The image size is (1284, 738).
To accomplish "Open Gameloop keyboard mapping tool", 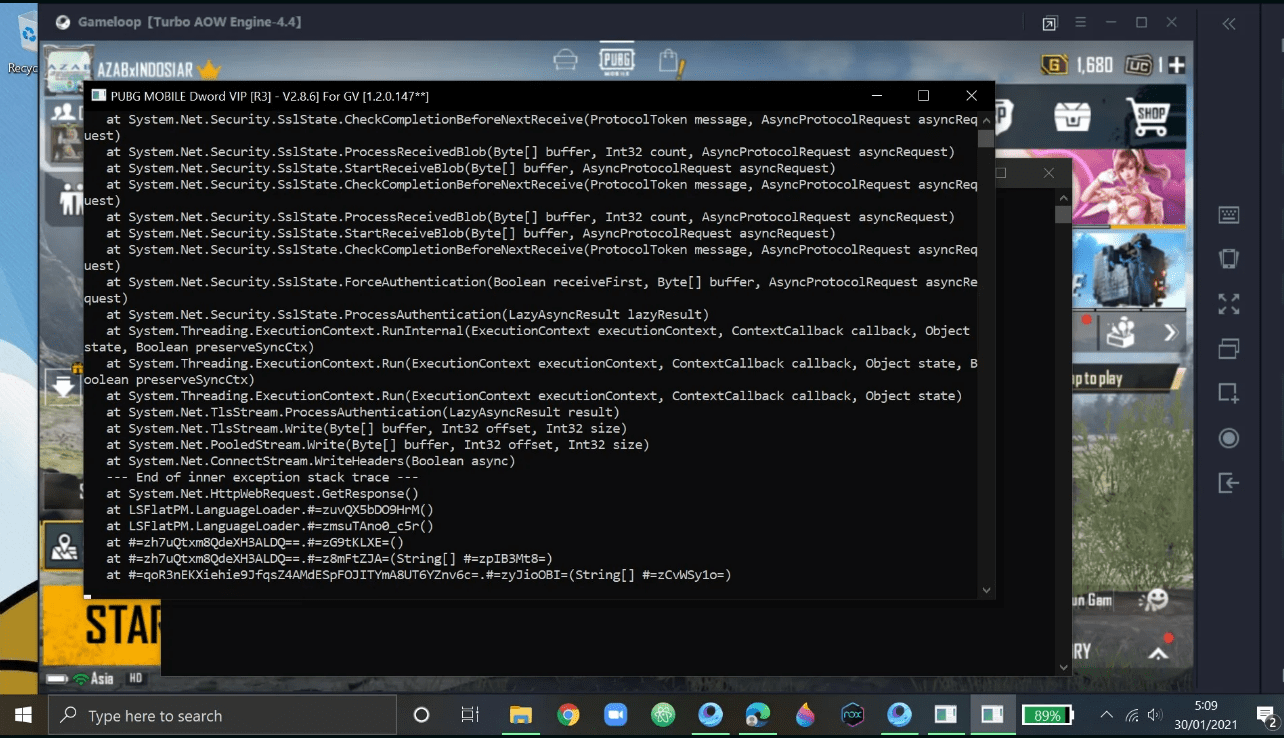I will pyautogui.click(x=1229, y=215).
